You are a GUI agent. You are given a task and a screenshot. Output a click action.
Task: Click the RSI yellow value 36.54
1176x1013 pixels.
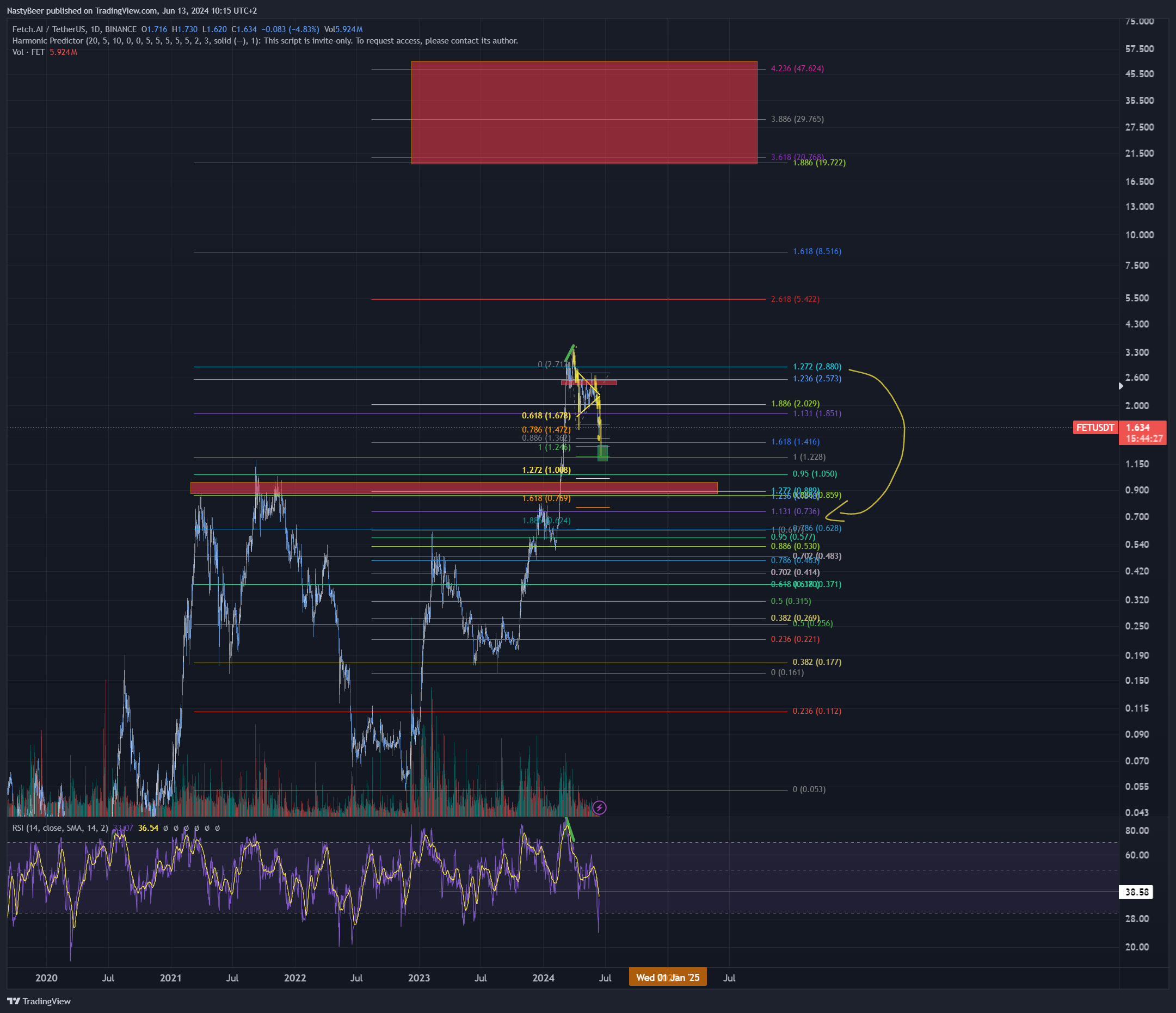pyautogui.click(x=148, y=828)
